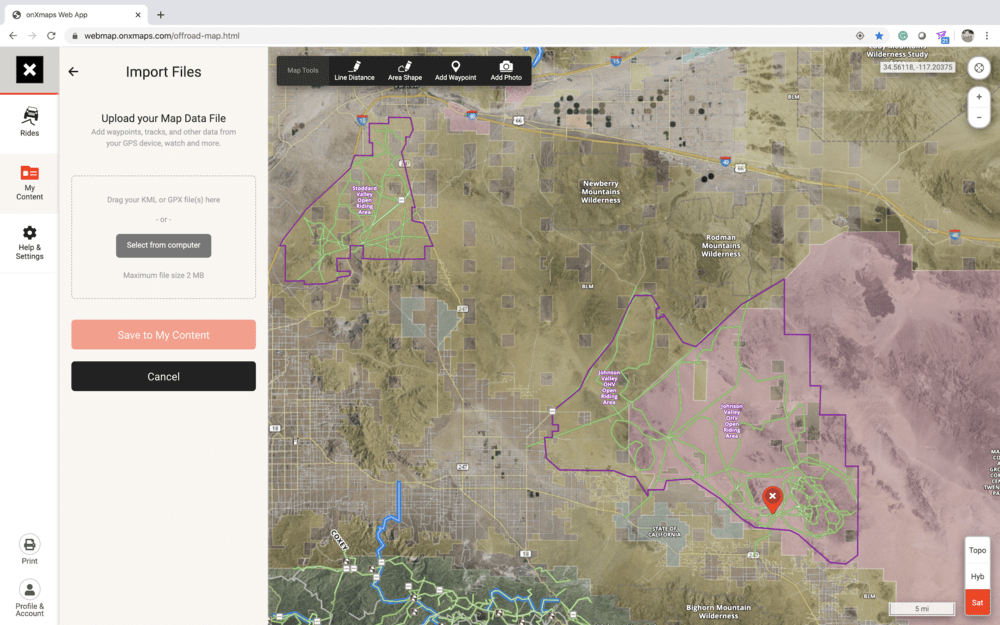The width and height of the screenshot is (1000, 625).
Task: Close the onXmaps Web App tab
Action: 138,15
